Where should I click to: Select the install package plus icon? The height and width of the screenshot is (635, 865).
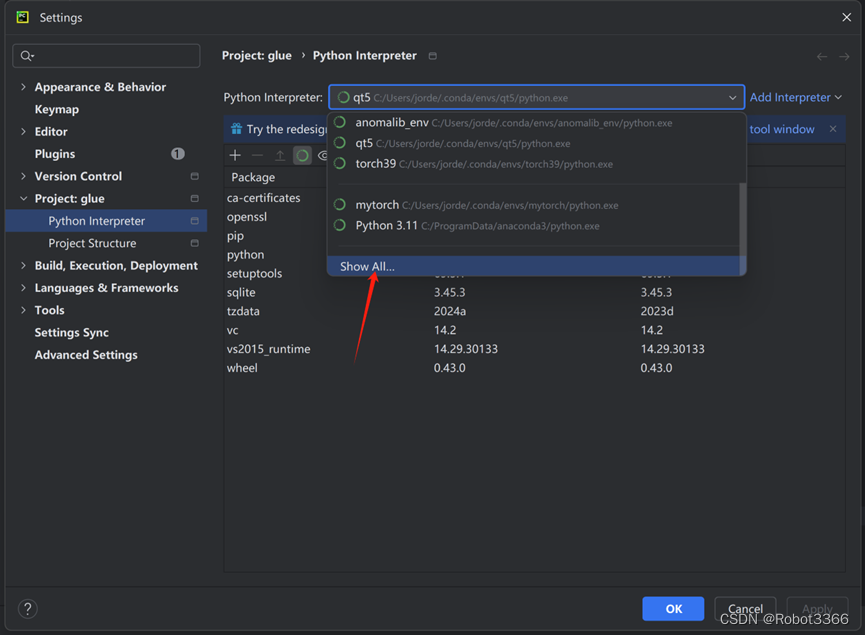[234, 155]
